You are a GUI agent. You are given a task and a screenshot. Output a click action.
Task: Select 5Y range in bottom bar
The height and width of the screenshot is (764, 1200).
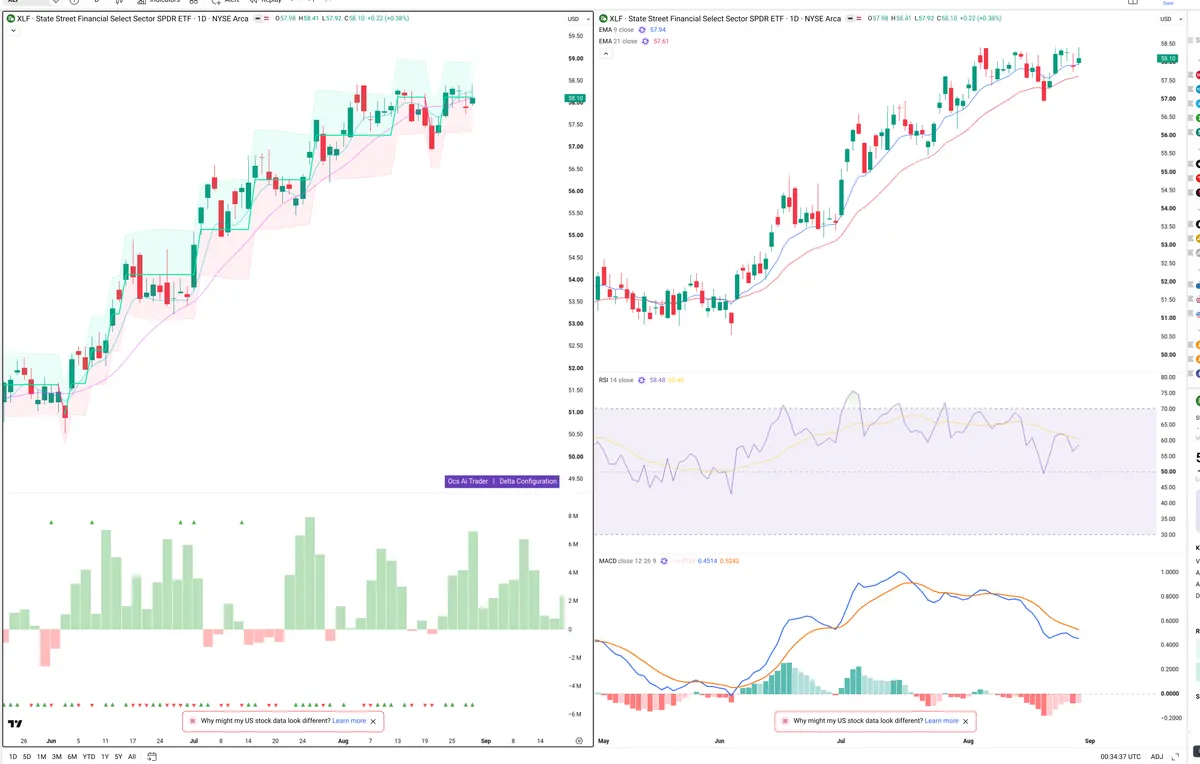point(118,756)
